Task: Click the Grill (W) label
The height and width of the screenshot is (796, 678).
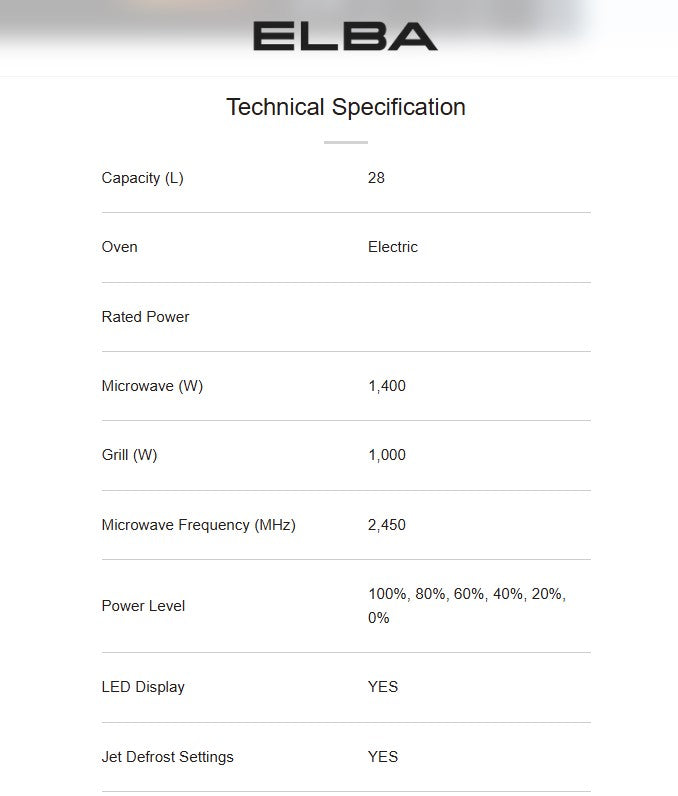Action: coord(129,455)
